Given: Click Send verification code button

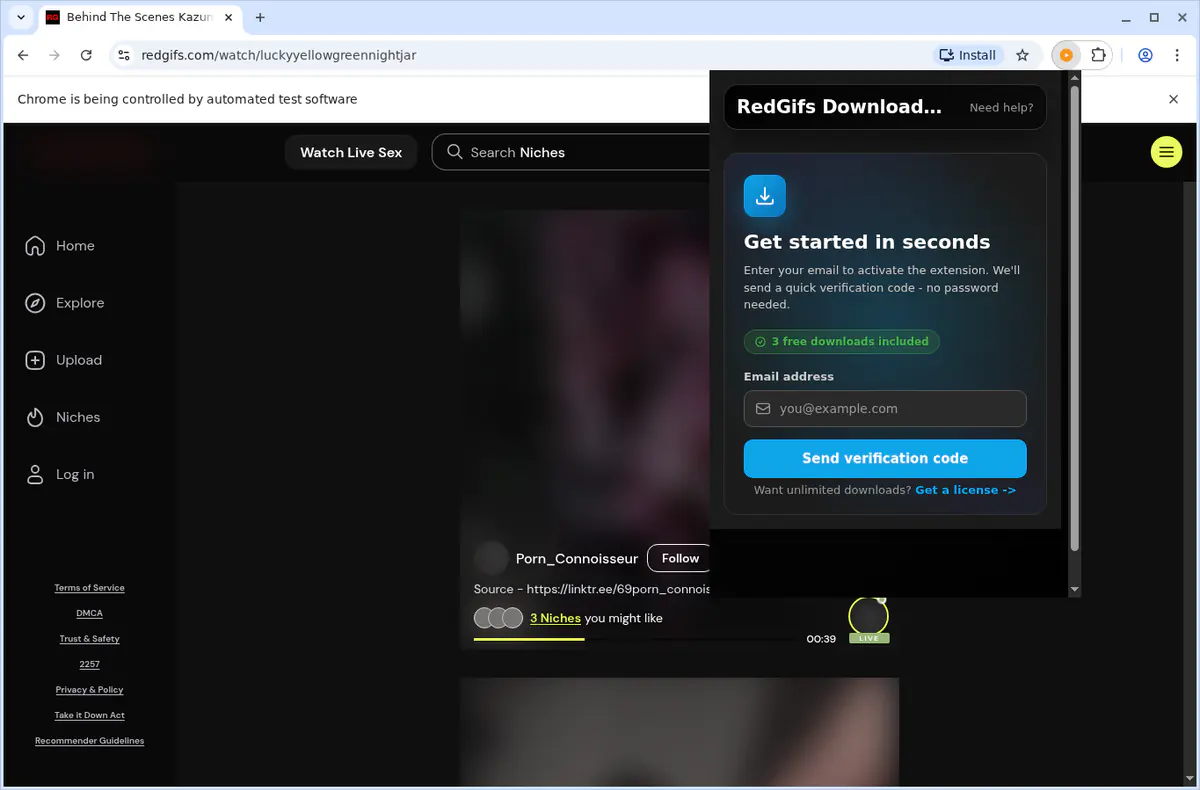Looking at the screenshot, I should point(885,458).
